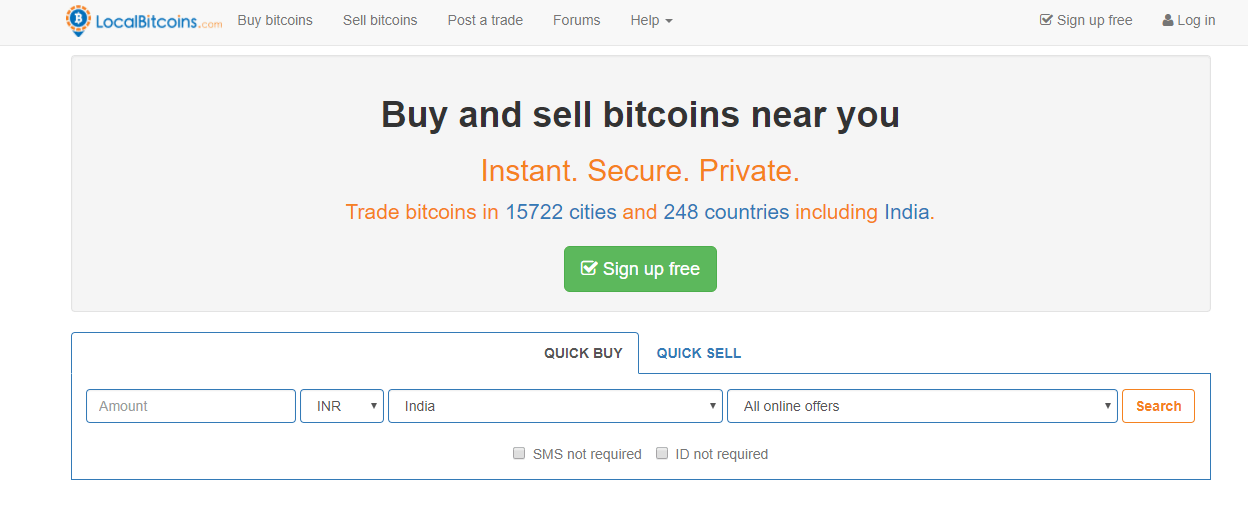Enable the SMS not required checkbox
Screen dimensions: 1248x516
(x=519, y=453)
